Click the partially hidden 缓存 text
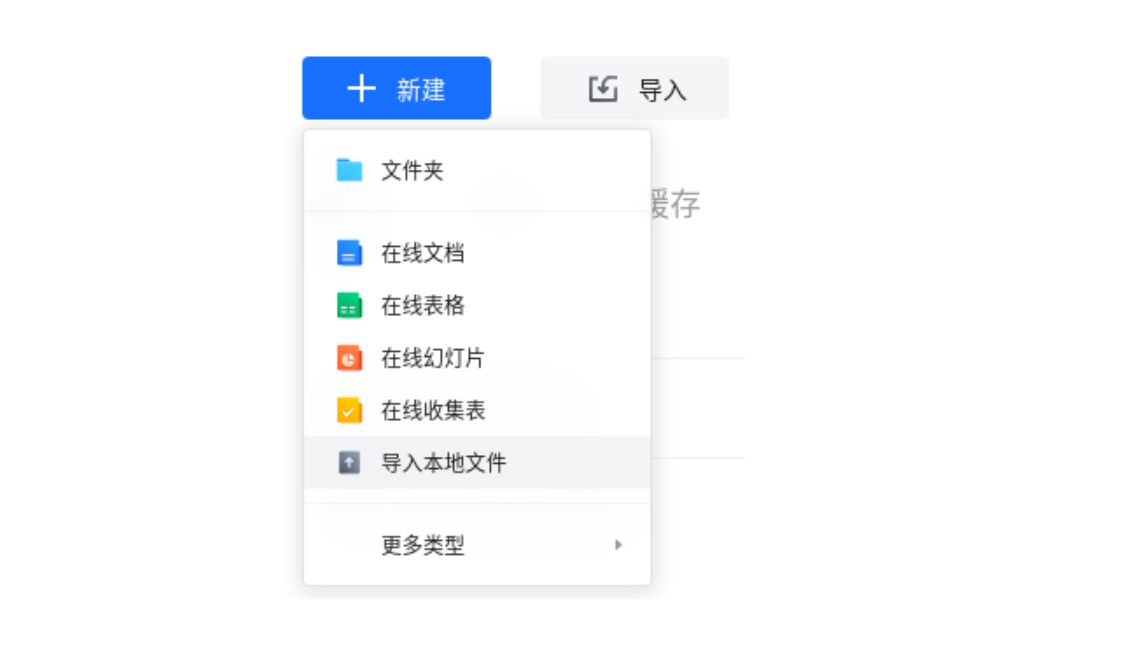Image resolution: width=1144 pixels, height=651 pixels. (676, 204)
